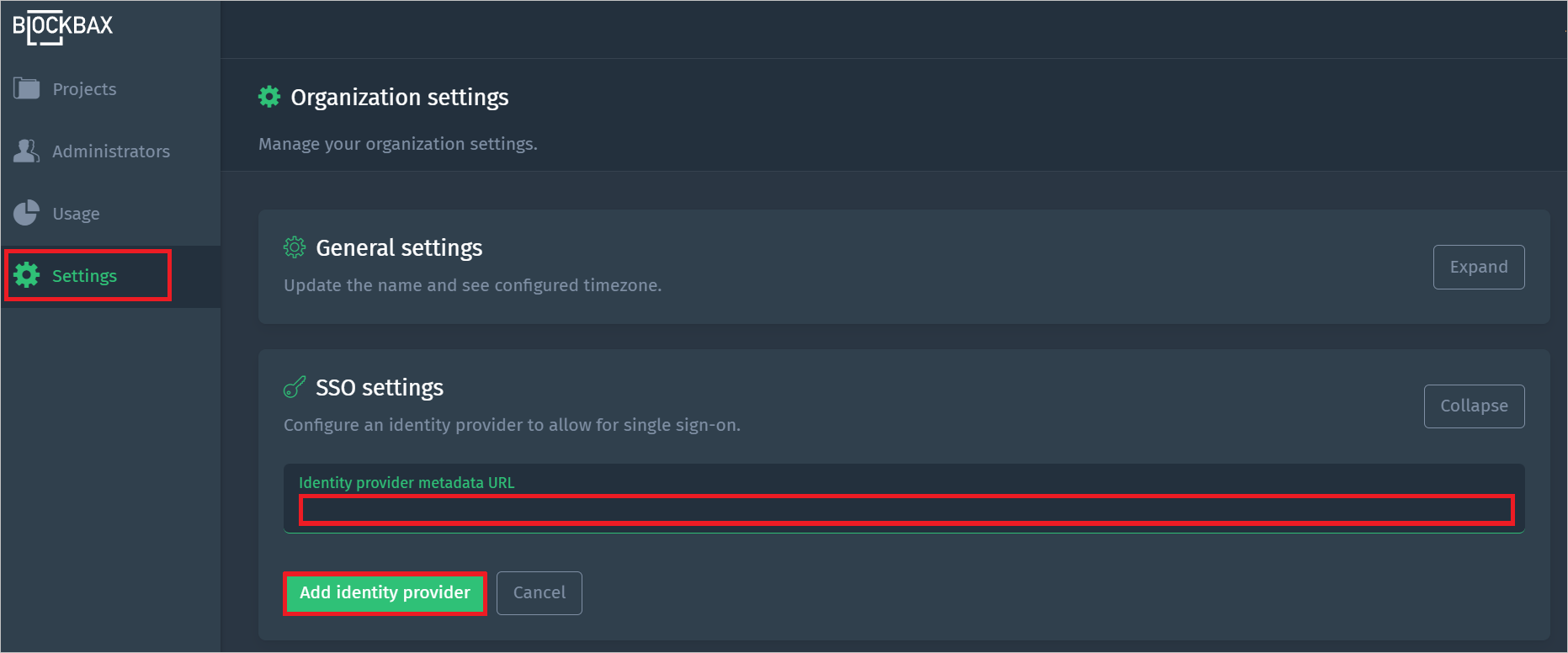Click the Settings gear icon in sidebar
Image resolution: width=1568 pixels, height=653 pixels.
[26, 275]
